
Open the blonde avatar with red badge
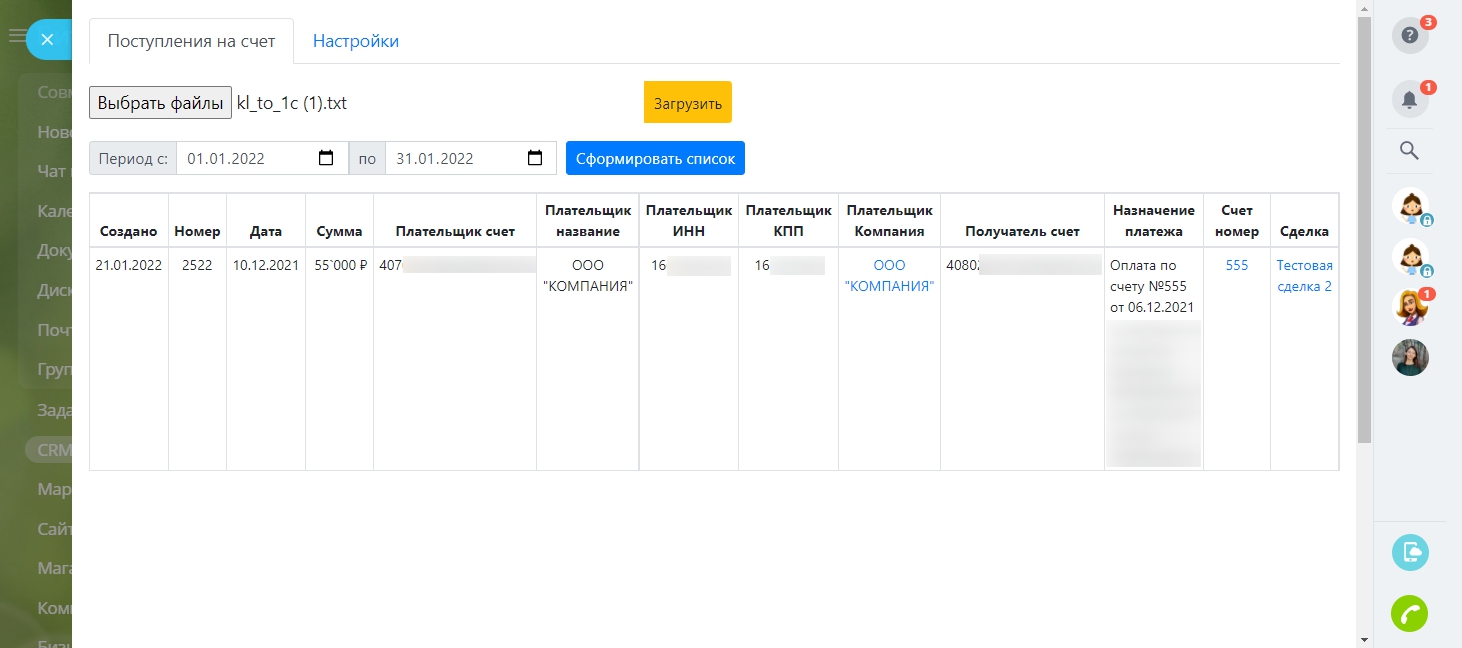pos(1410,307)
